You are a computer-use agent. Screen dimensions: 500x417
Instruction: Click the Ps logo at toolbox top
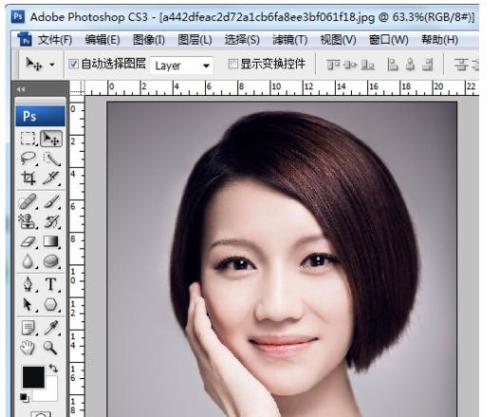pyautogui.click(x=40, y=116)
